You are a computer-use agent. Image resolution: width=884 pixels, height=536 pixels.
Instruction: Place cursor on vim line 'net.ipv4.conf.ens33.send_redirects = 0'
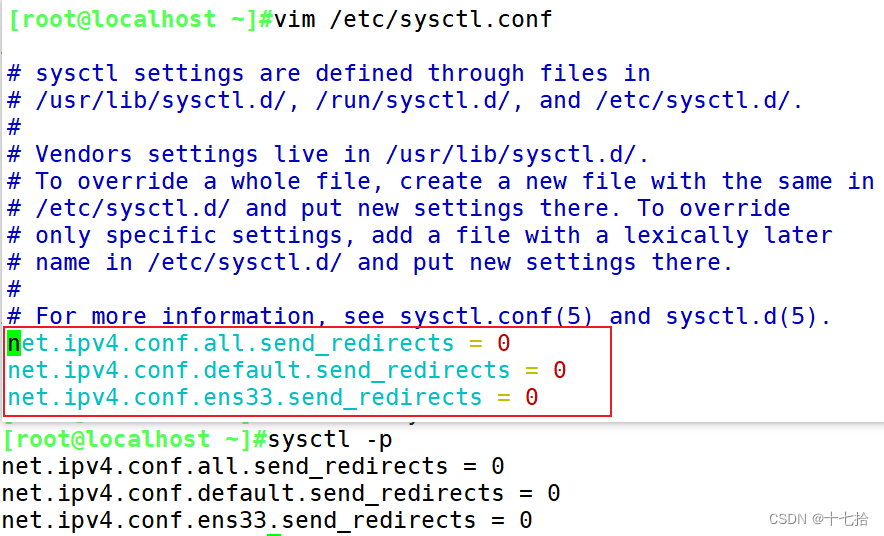(273, 398)
